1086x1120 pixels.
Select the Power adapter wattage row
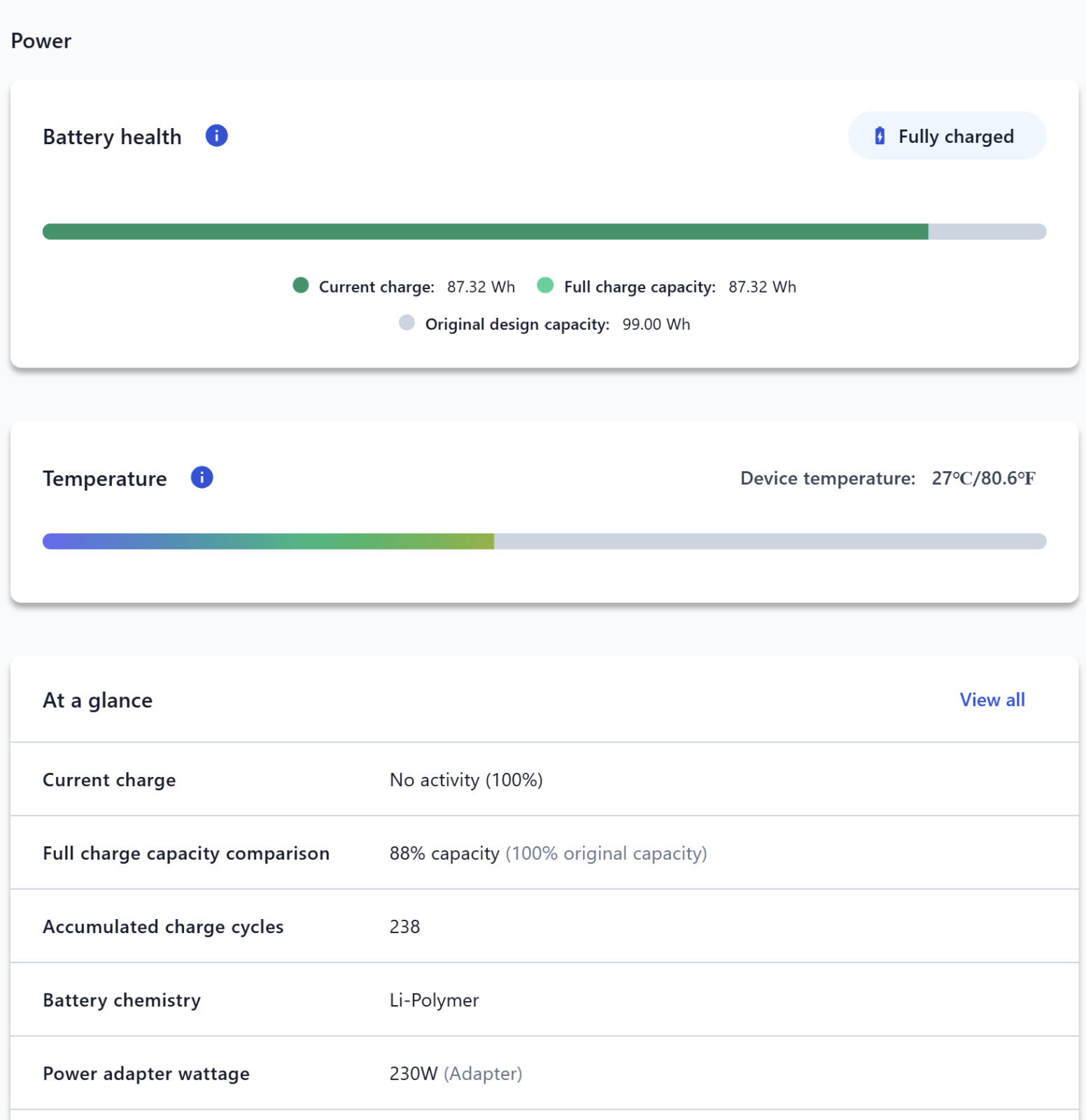pyautogui.click(x=544, y=1073)
